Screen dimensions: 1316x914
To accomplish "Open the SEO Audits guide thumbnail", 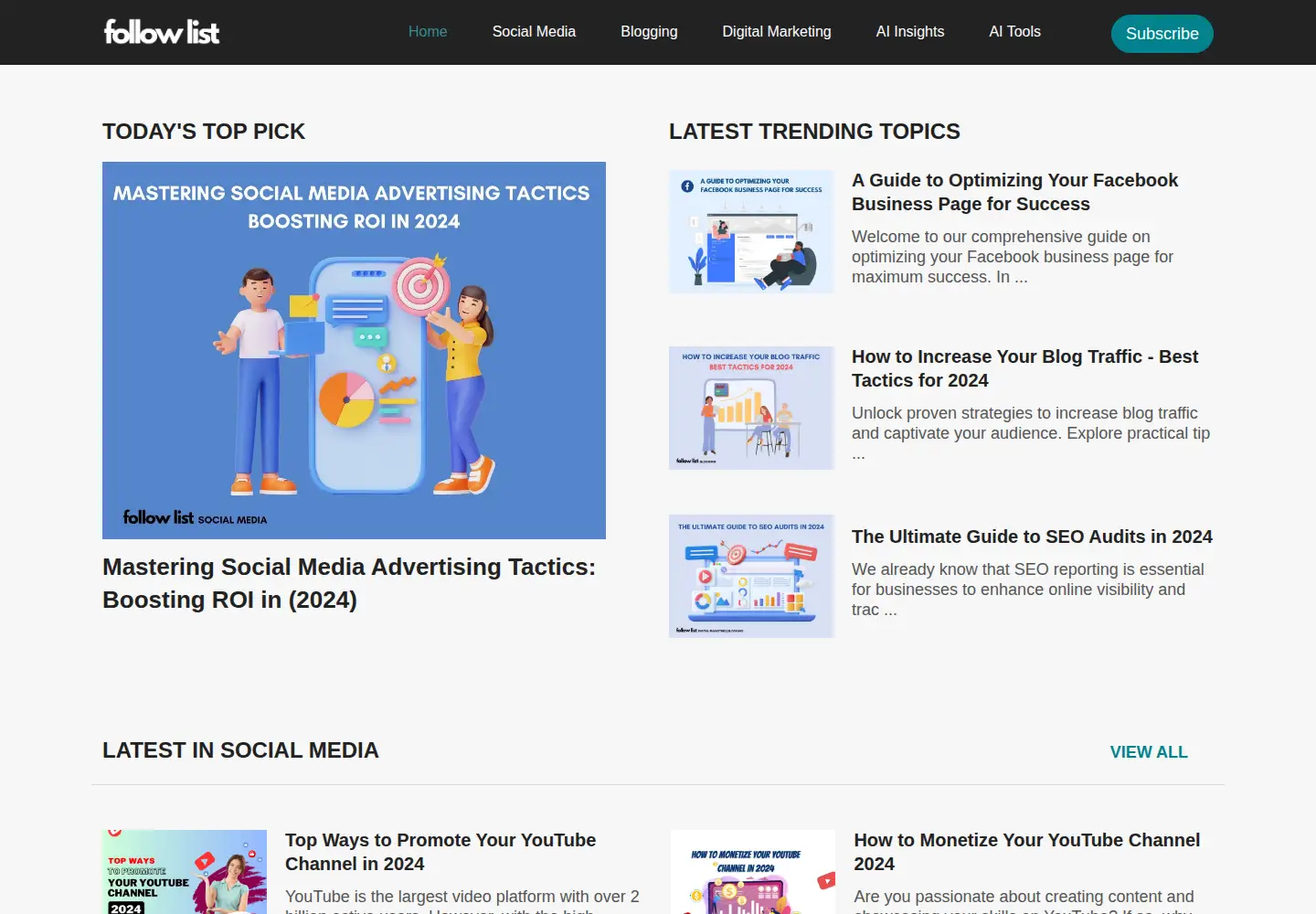I will click(x=751, y=576).
